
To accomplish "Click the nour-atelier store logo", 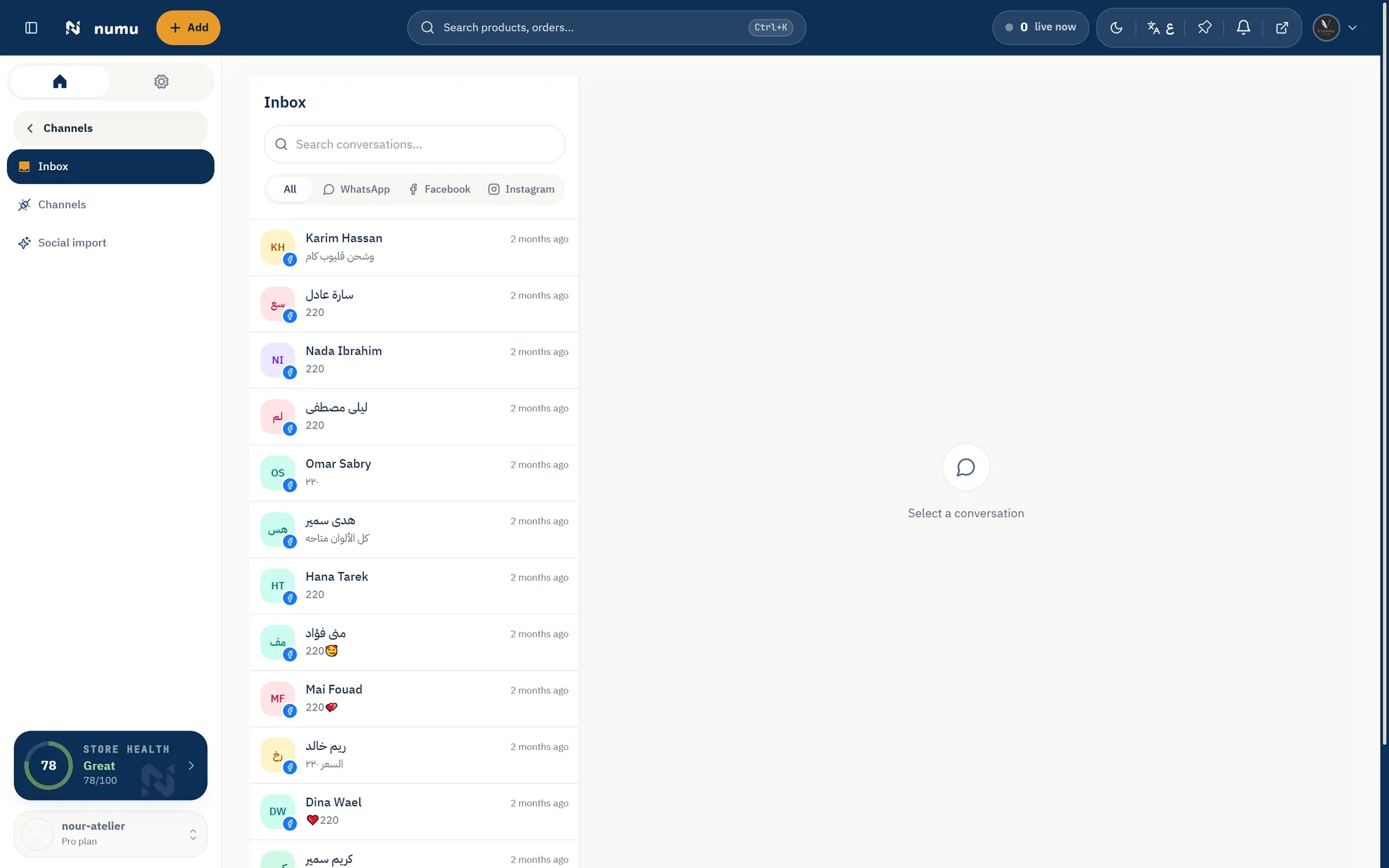I will click(x=38, y=834).
